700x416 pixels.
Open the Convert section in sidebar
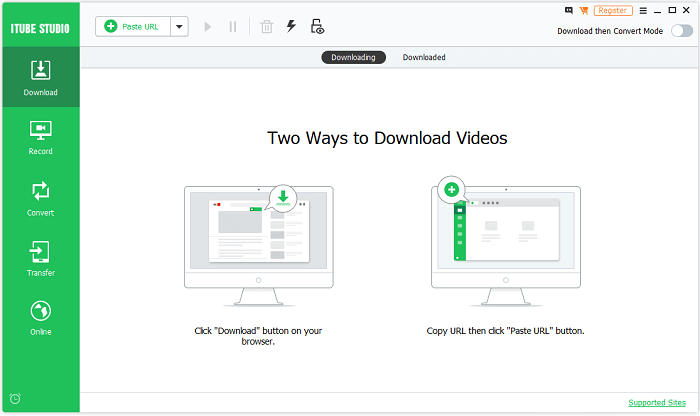click(x=40, y=198)
